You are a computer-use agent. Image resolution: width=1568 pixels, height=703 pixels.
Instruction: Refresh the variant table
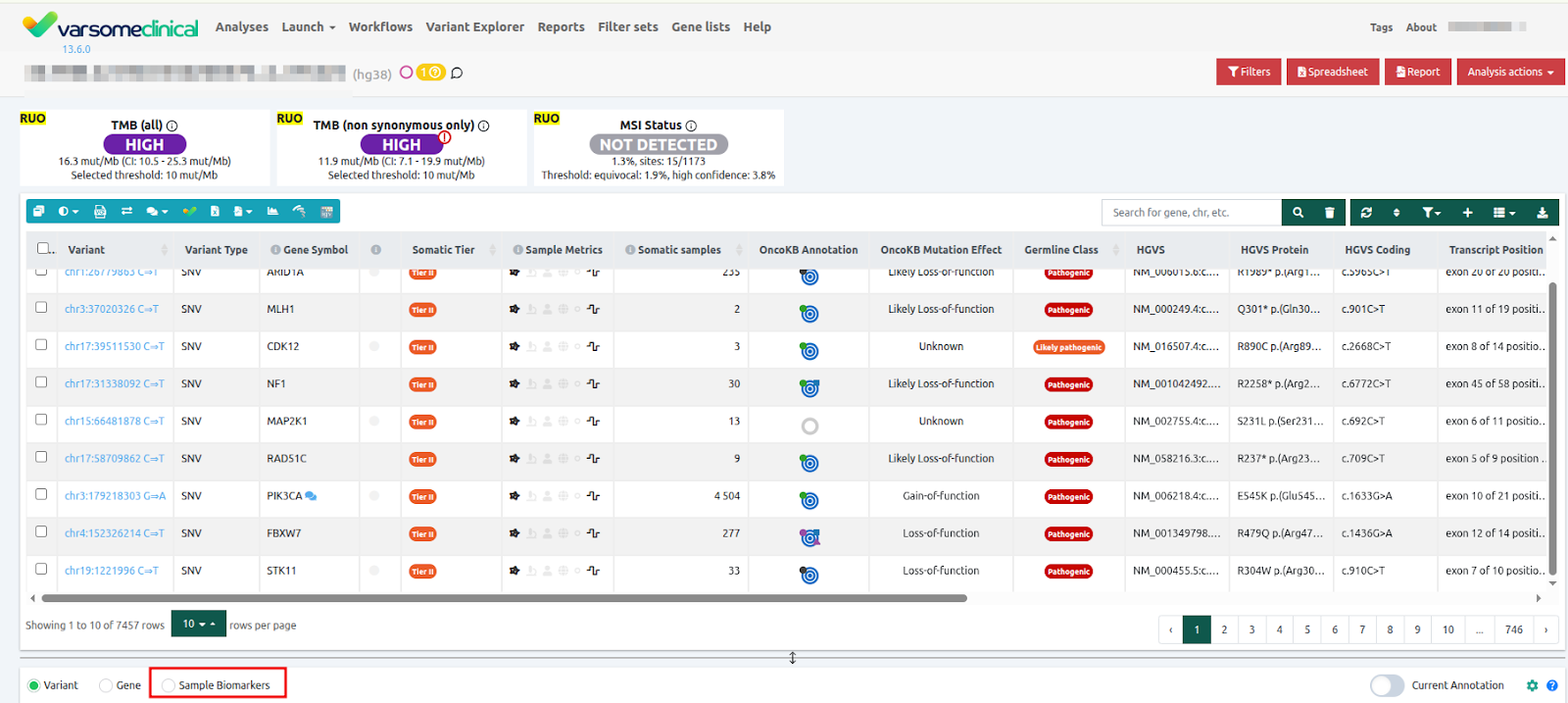click(x=1366, y=213)
